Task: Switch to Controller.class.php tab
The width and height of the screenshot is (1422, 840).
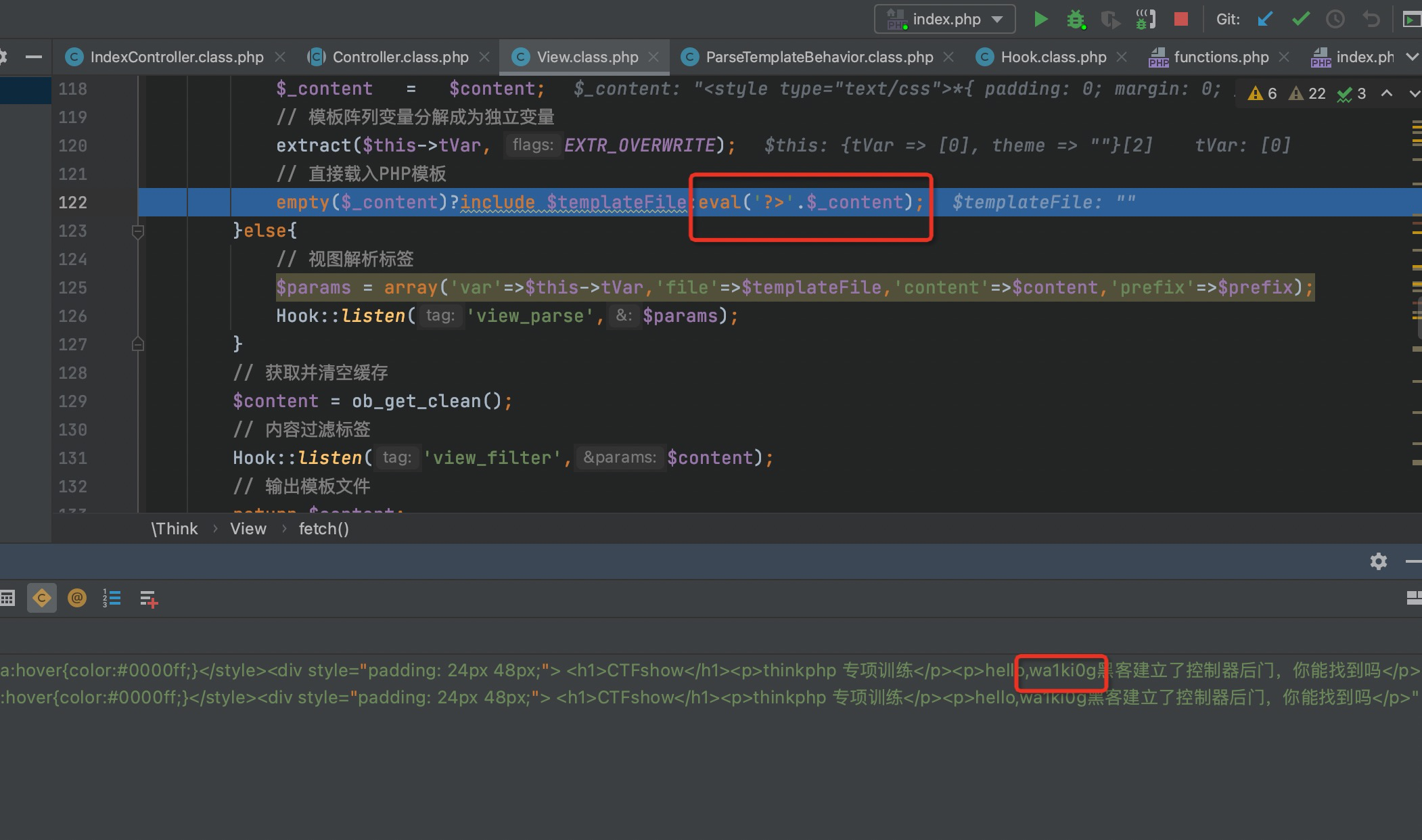Action: 400,57
